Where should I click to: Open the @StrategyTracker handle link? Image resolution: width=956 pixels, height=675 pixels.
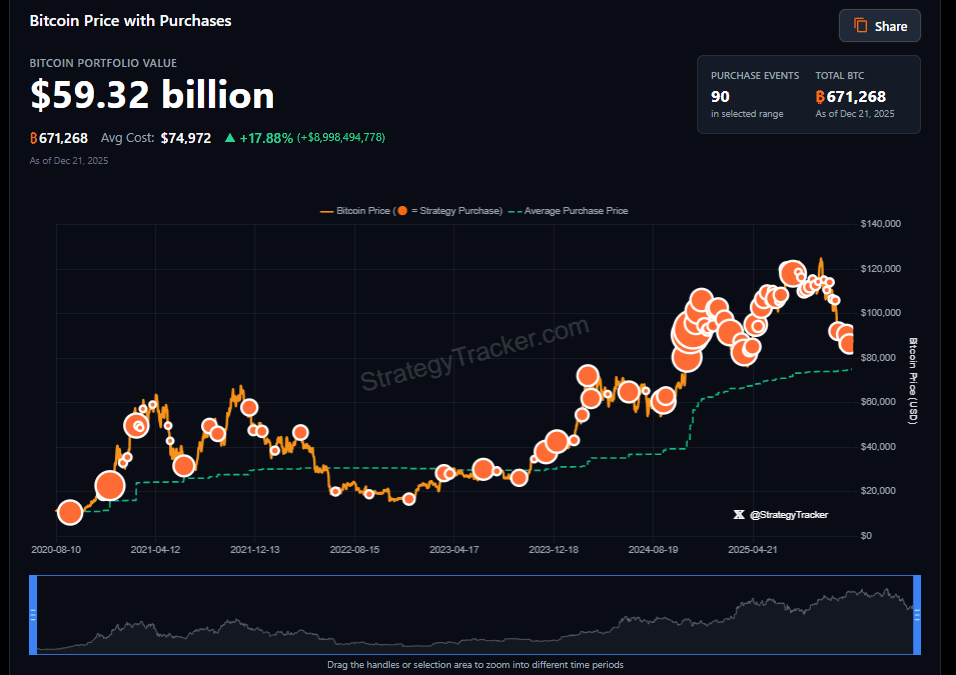point(789,515)
